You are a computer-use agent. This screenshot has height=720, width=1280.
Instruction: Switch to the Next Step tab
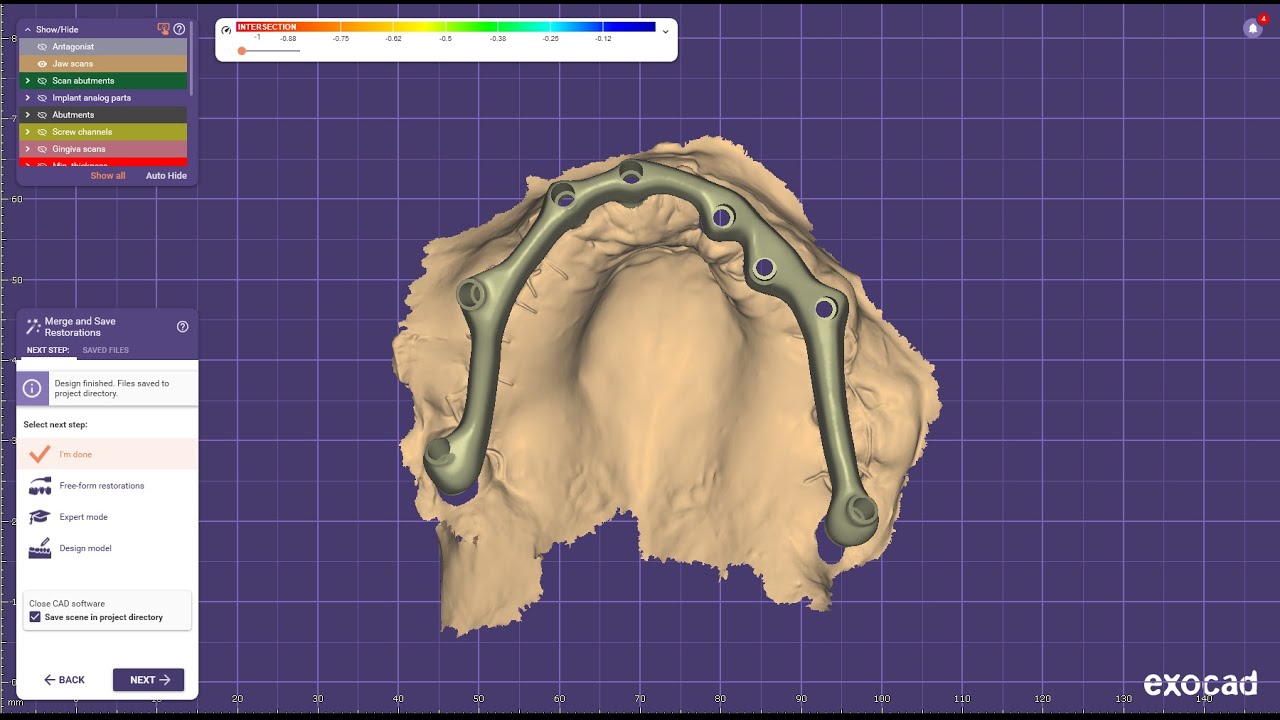pos(48,350)
